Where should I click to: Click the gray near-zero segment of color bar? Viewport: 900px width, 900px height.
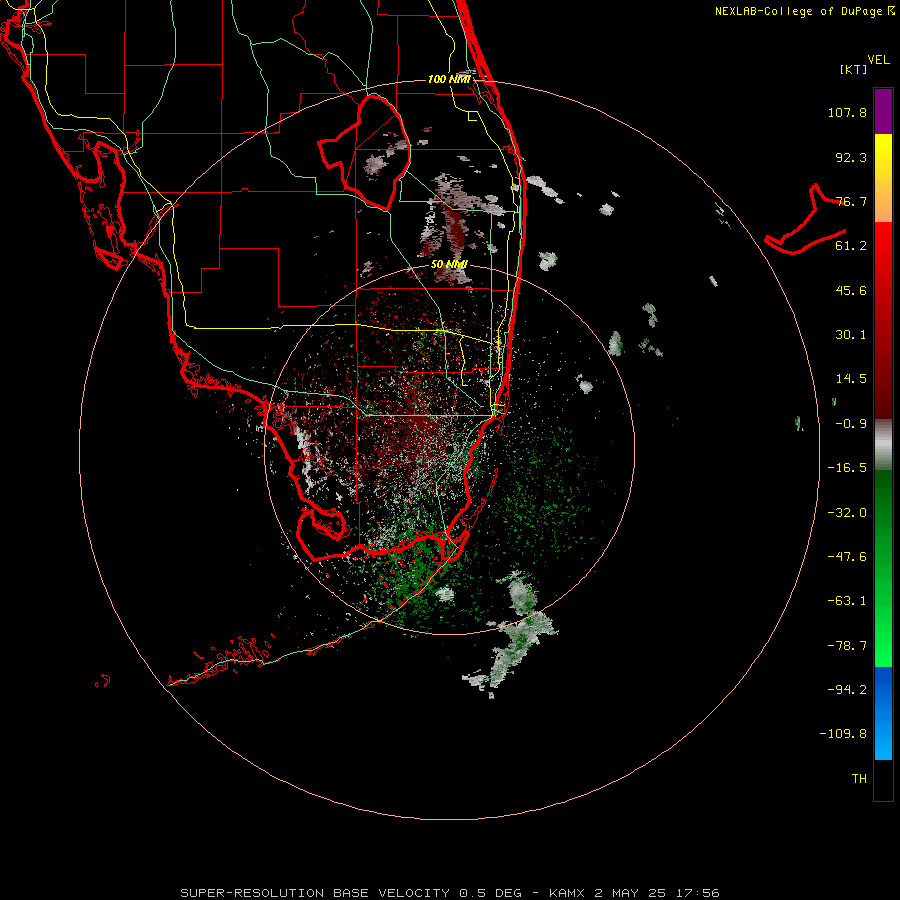coord(883,445)
